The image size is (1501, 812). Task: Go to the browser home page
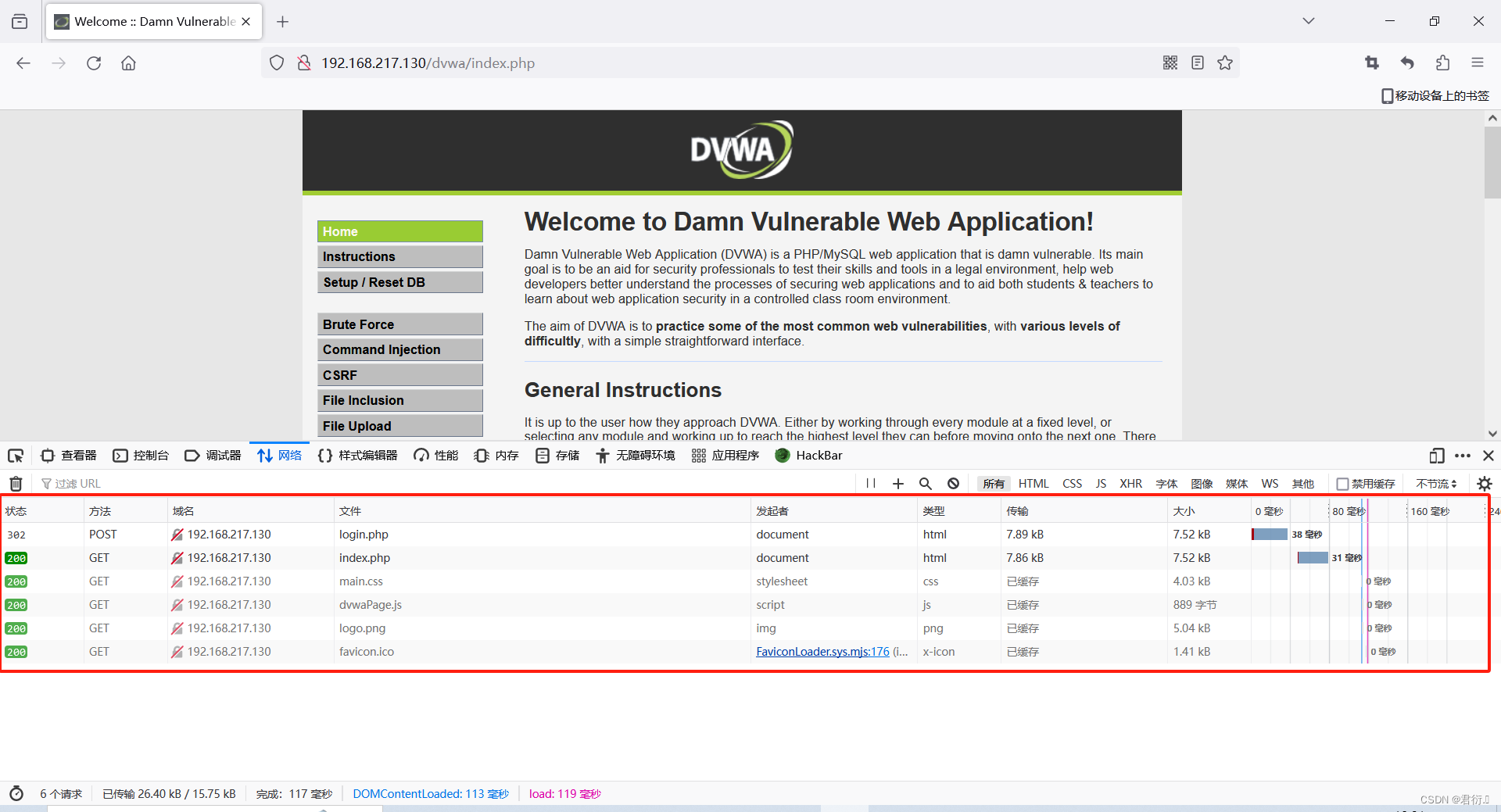pyautogui.click(x=128, y=63)
